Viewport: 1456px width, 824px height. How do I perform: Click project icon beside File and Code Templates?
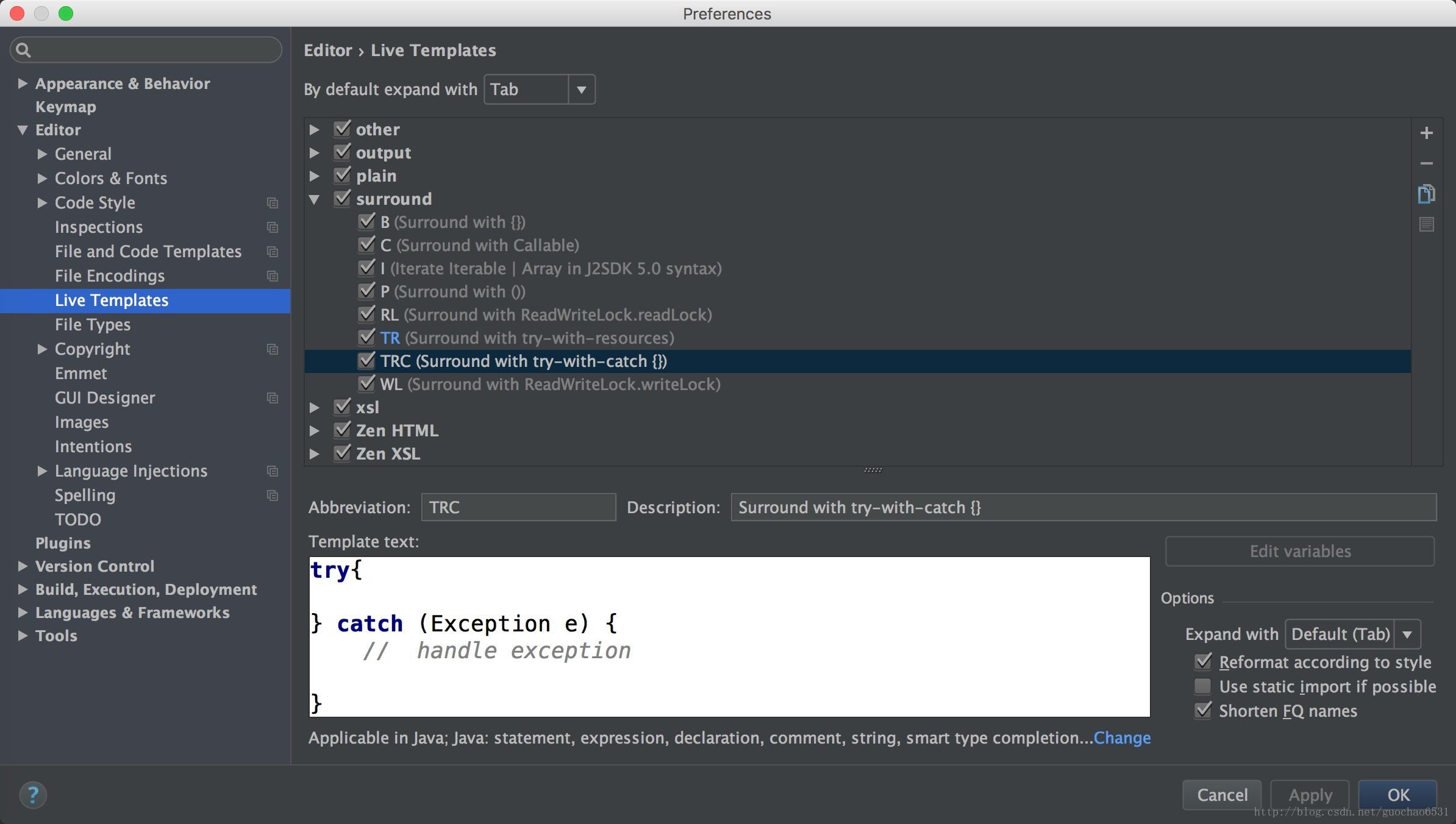pyautogui.click(x=273, y=252)
